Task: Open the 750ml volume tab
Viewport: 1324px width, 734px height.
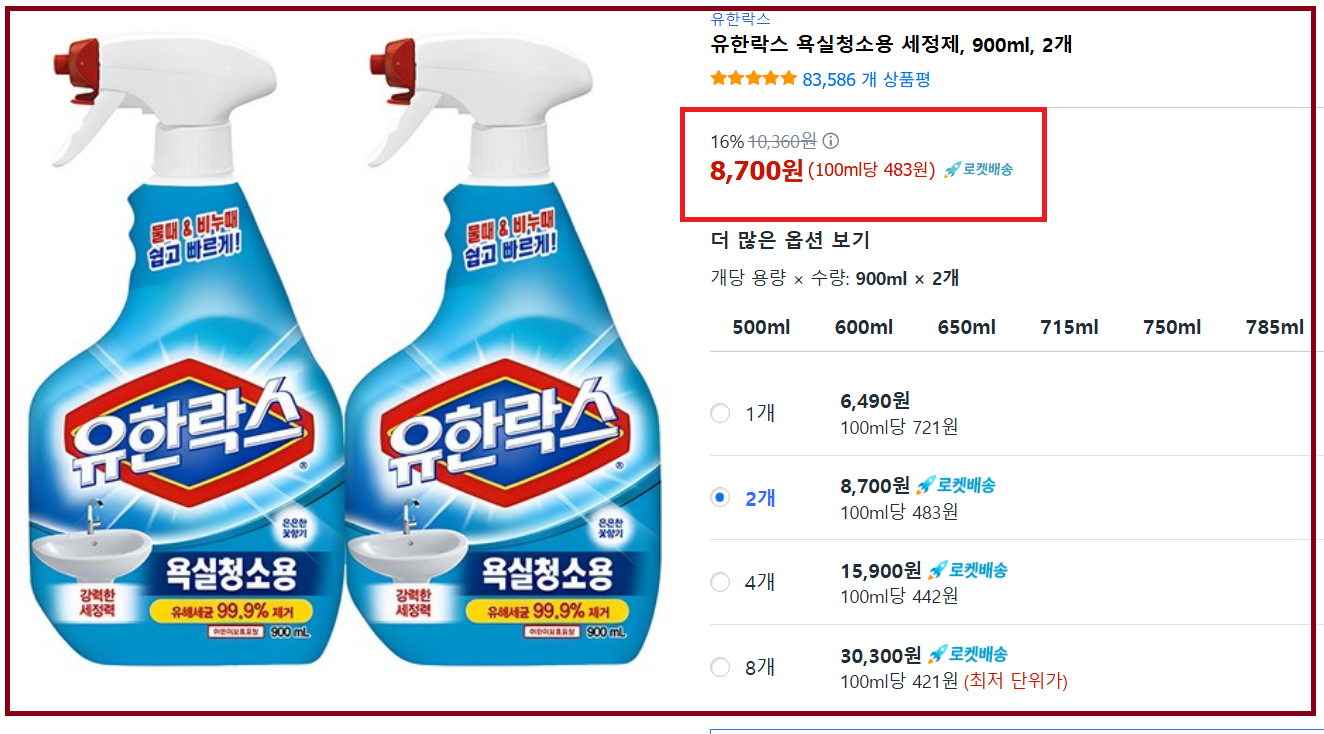Action: pyautogui.click(x=1172, y=327)
